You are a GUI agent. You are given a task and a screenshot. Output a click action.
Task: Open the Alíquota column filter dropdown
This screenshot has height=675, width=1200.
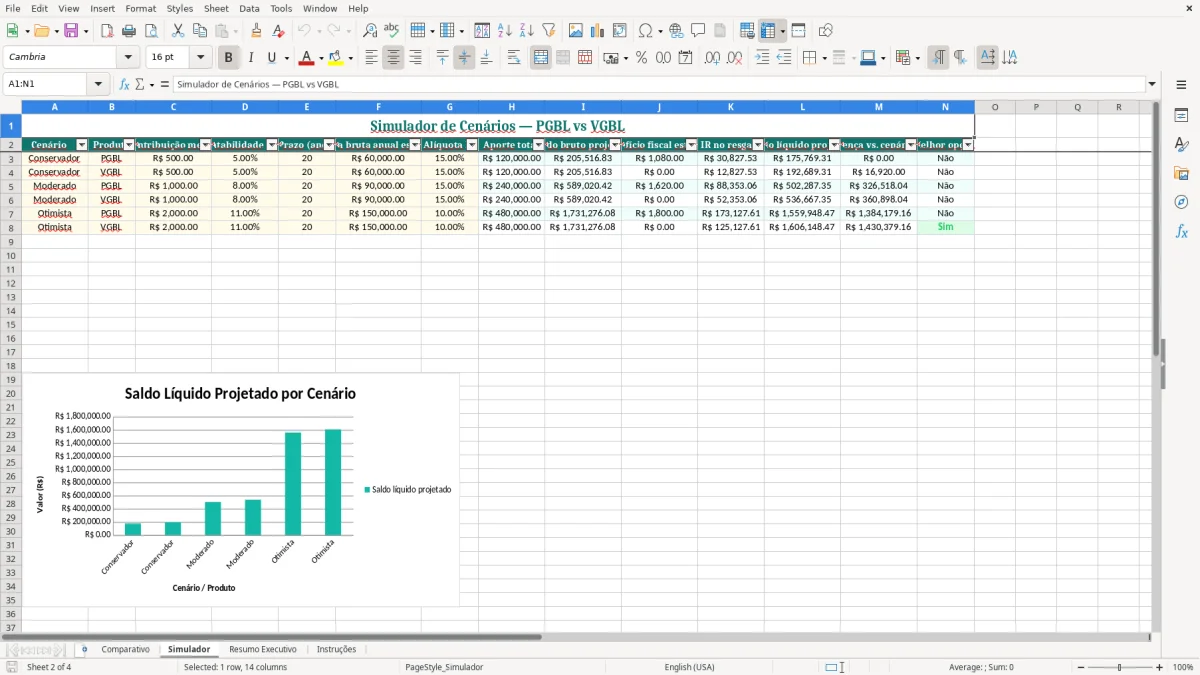[x=472, y=145]
